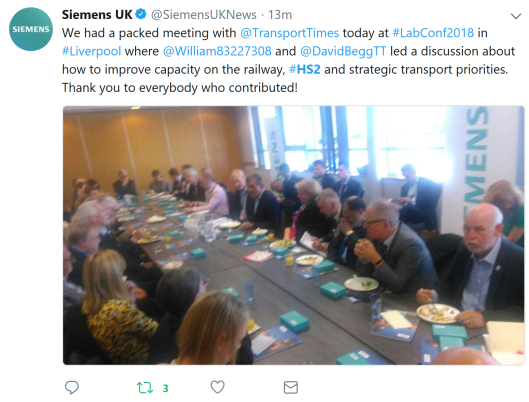Open the #Liverpool hashtag

click(91, 51)
